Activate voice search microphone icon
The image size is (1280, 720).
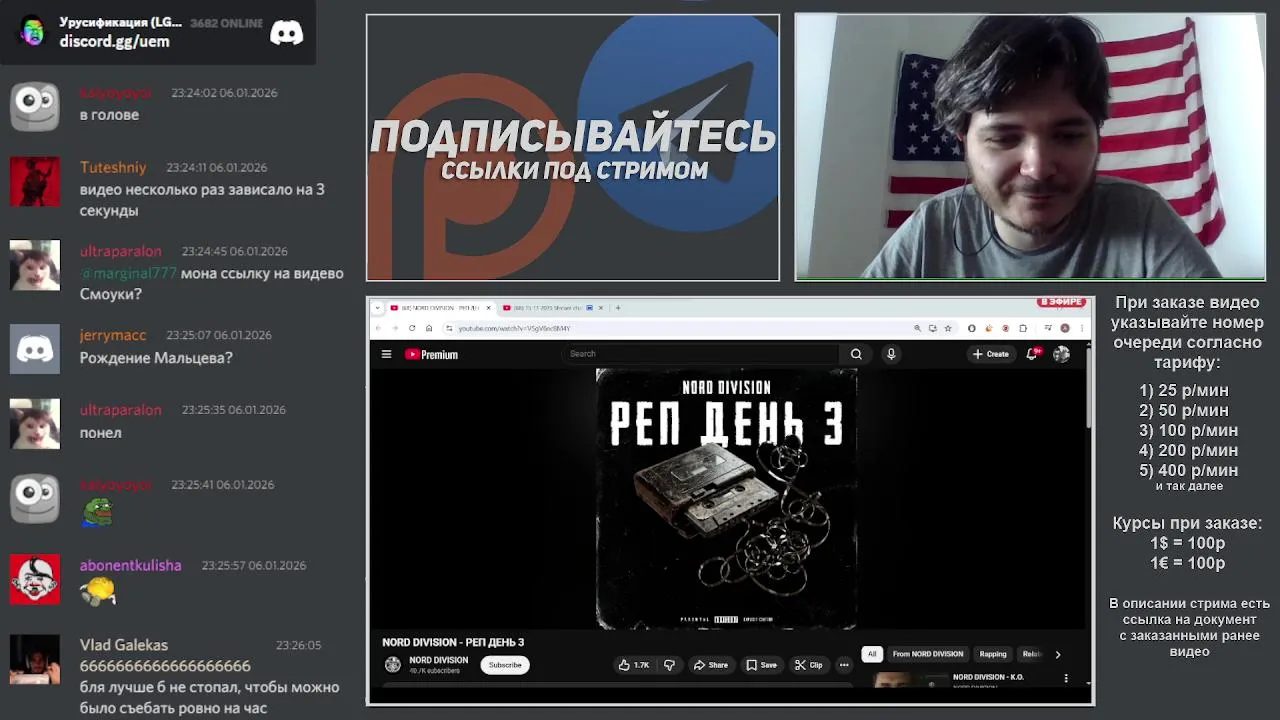[891, 354]
